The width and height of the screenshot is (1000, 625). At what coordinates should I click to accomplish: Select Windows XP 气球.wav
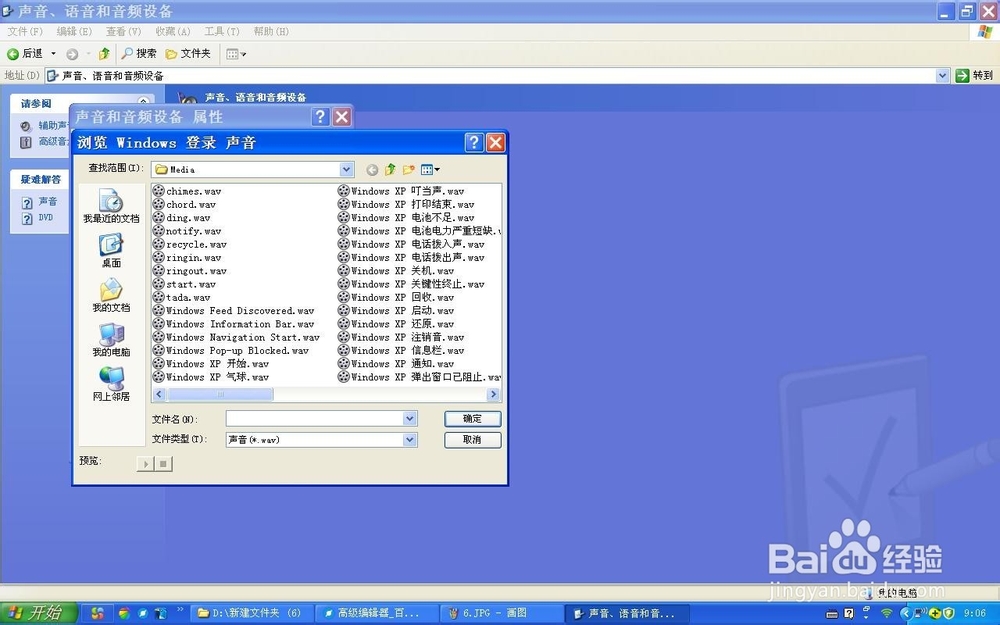coord(211,377)
